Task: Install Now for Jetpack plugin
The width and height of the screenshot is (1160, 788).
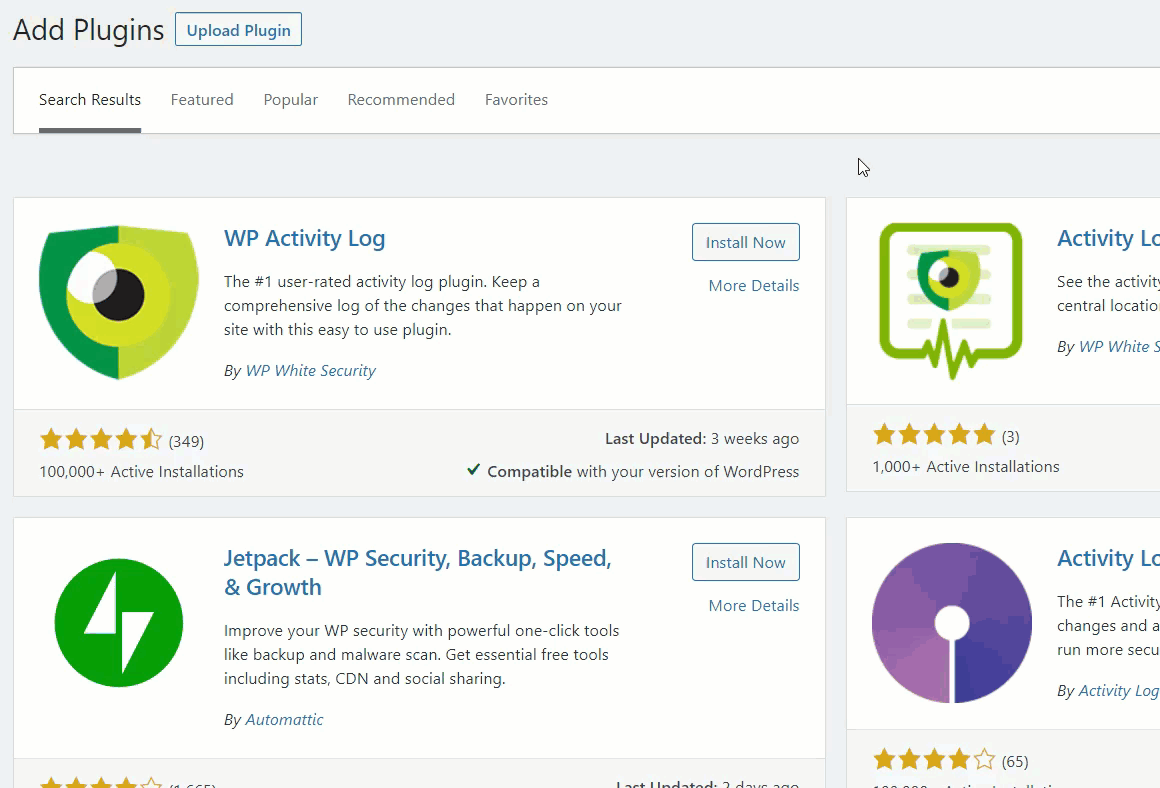Action: 746,562
